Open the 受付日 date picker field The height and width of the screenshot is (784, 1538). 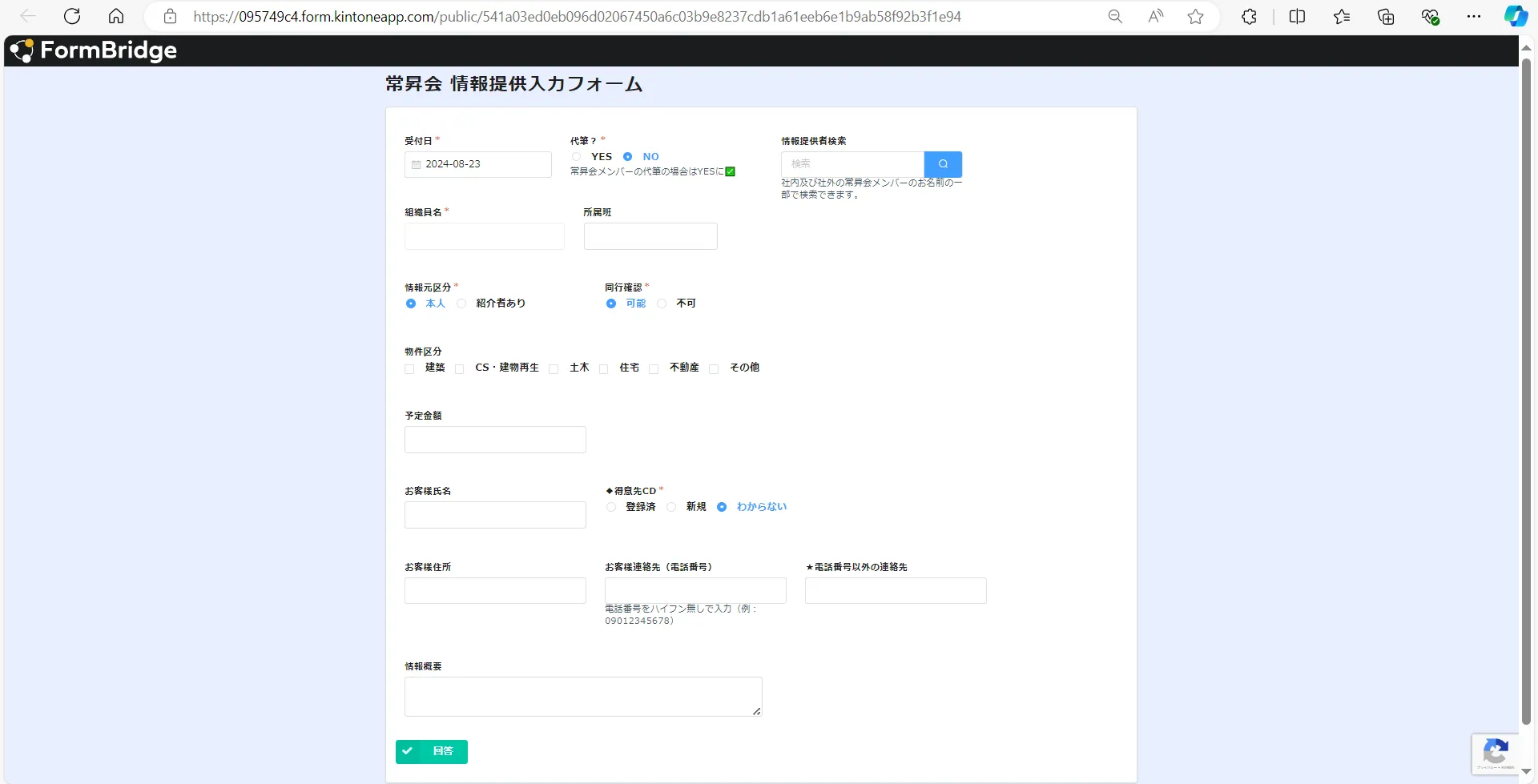tap(477, 164)
